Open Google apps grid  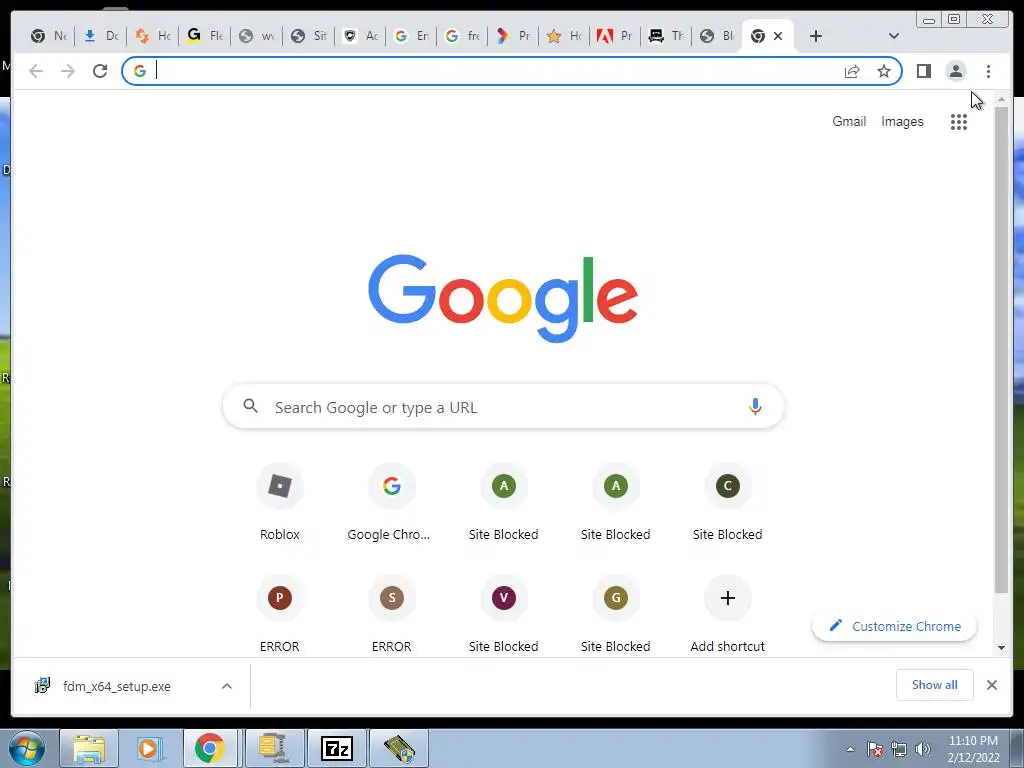point(959,121)
